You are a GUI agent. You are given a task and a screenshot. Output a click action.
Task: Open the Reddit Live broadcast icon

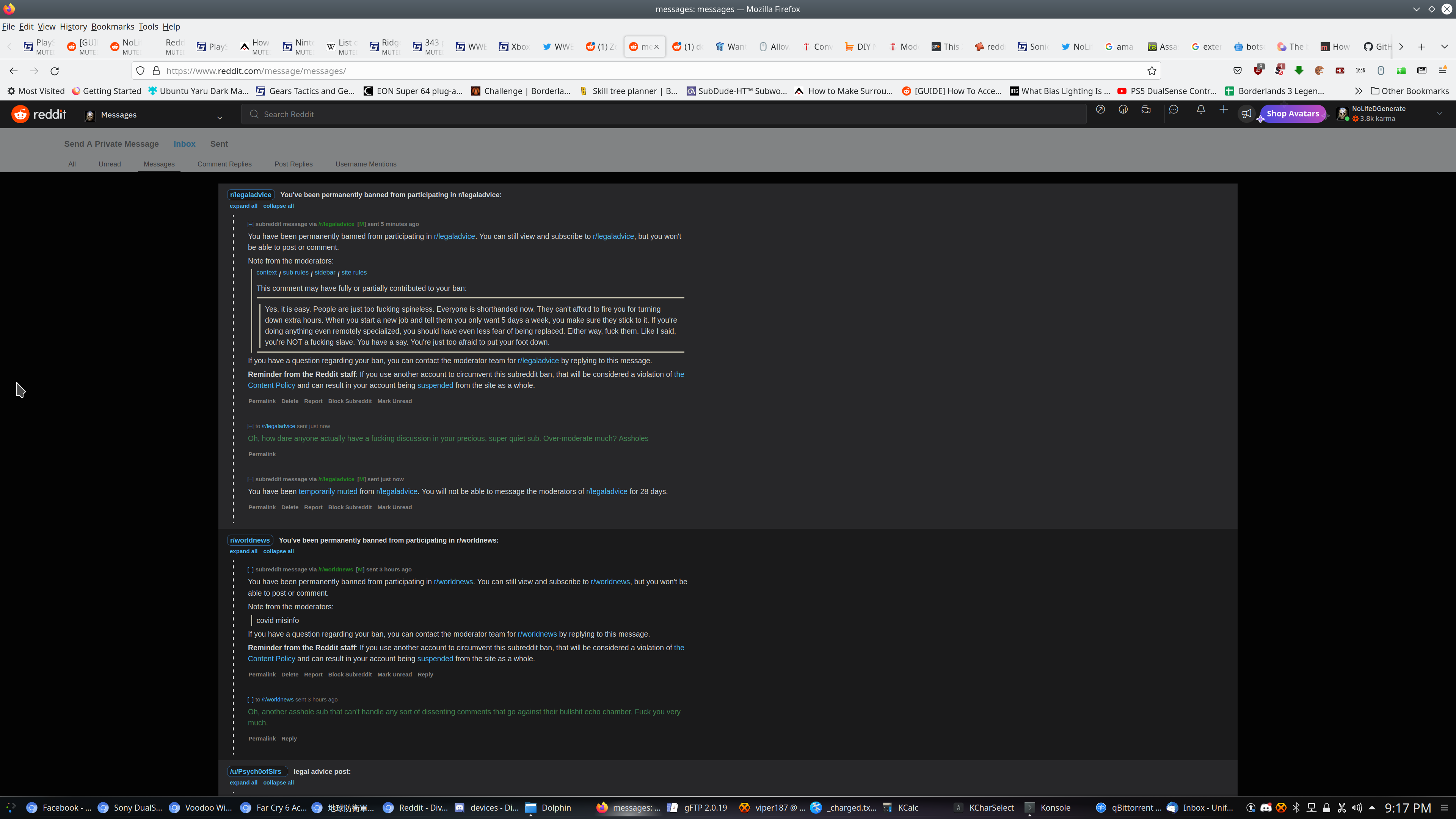coord(1146,110)
